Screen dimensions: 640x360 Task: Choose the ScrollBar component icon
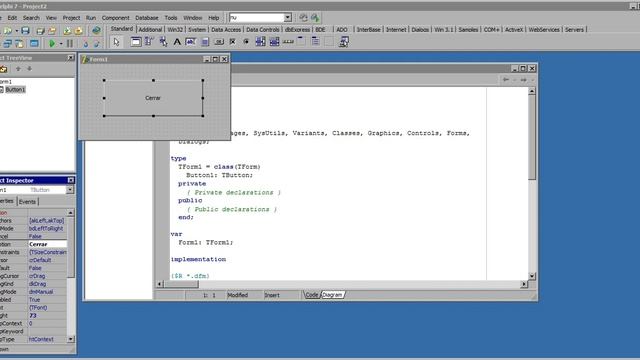[288, 42]
